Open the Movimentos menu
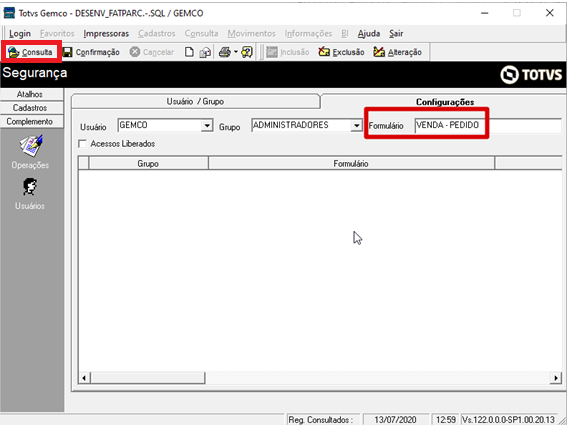Image resolution: width=568 pixels, height=433 pixels. 252,34
